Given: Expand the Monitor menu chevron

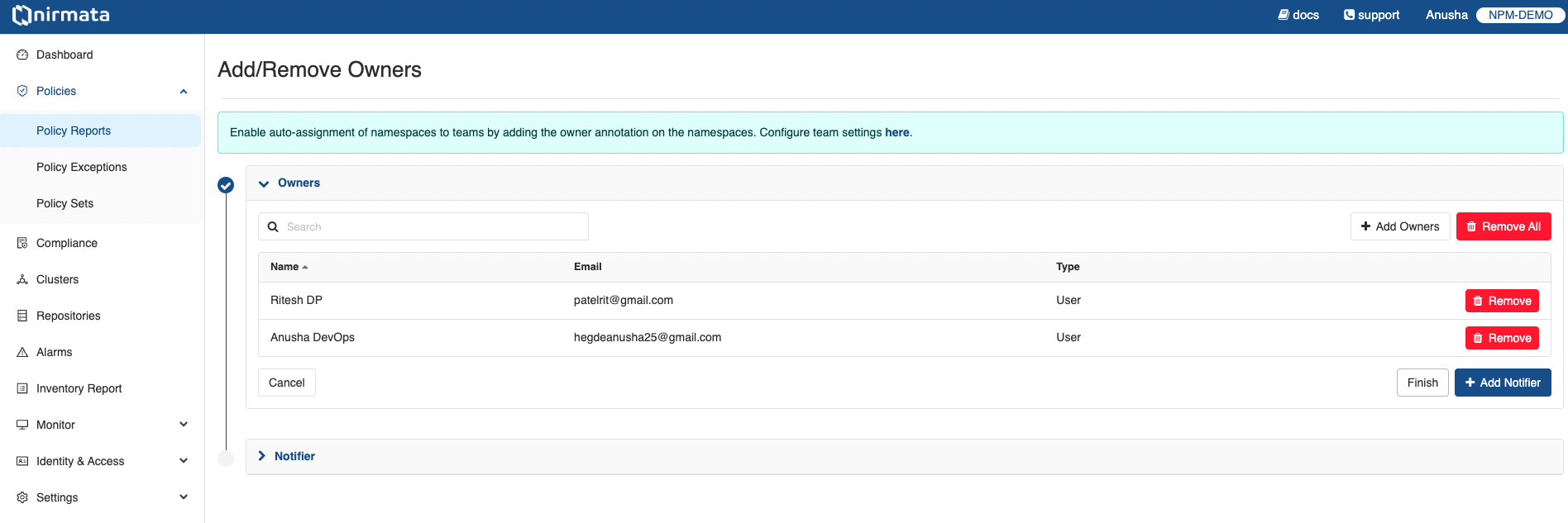Looking at the screenshot, I should (x=184, y=425).
